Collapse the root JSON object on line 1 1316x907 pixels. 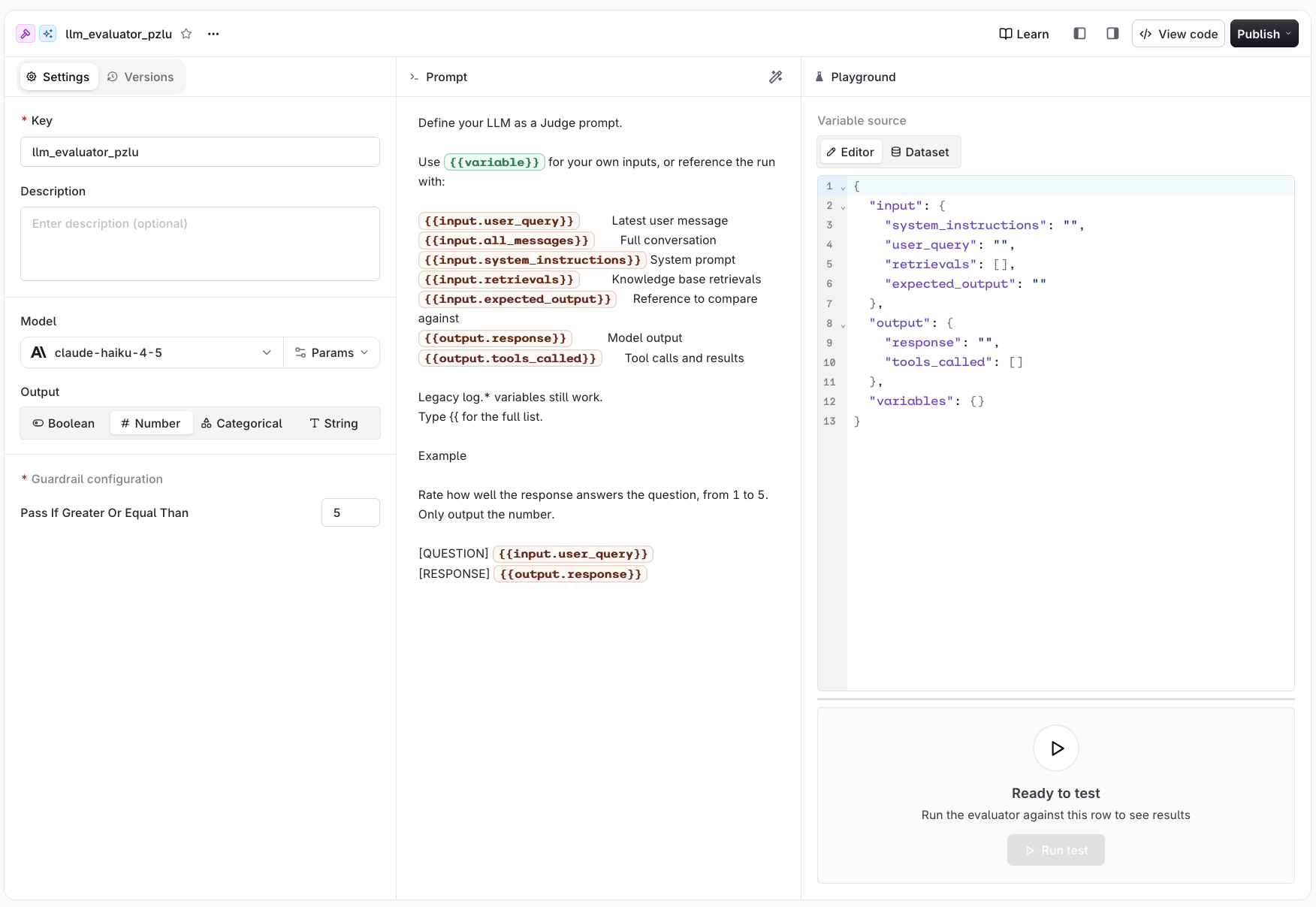click(x=843, y=187)
